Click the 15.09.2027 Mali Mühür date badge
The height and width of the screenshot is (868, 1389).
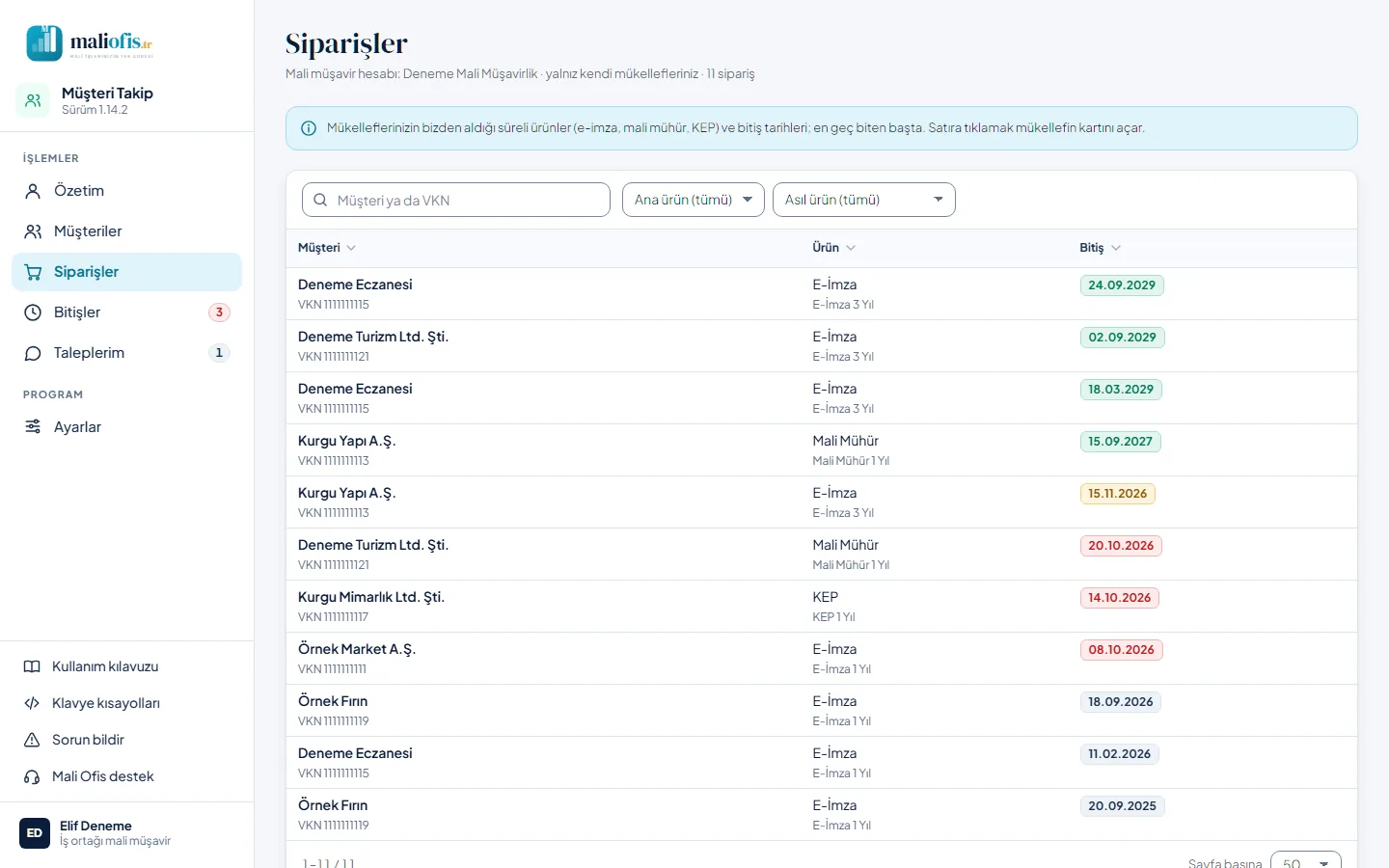pyautogui.click(x=1120, y=442)
